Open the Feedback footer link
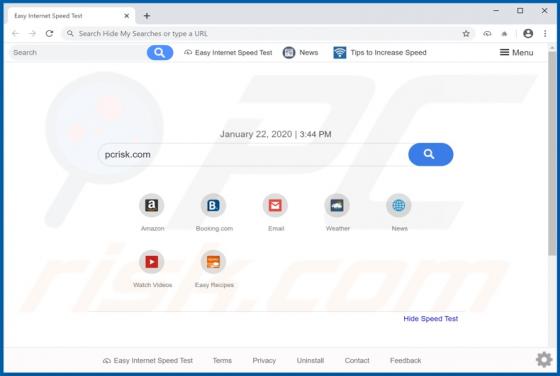 [405, 360]
